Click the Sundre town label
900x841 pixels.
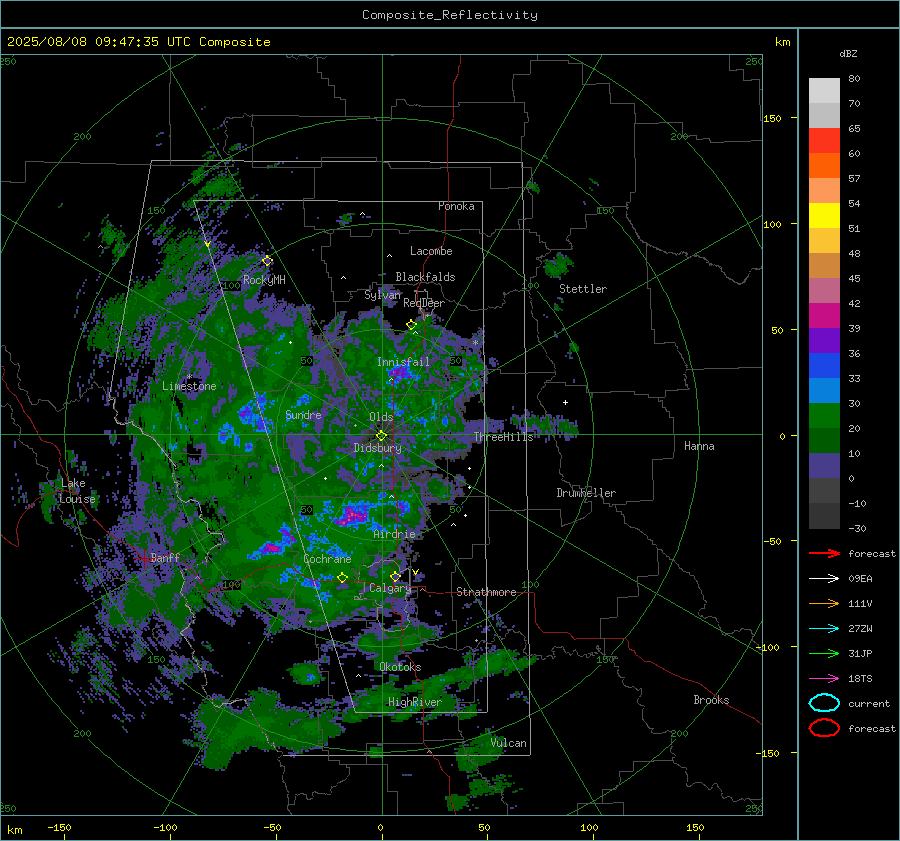[x=303, y=414]
